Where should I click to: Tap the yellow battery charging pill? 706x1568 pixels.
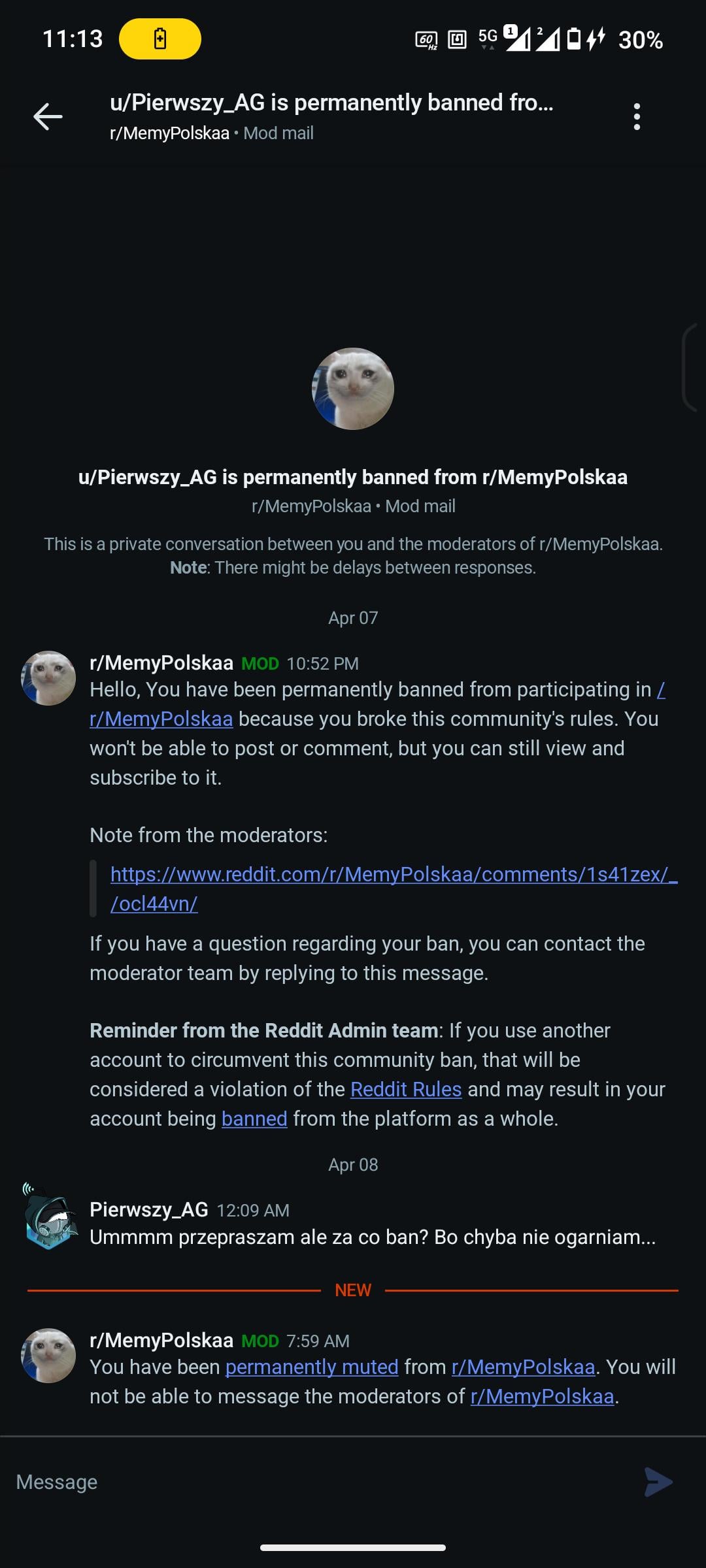(160, 39)
